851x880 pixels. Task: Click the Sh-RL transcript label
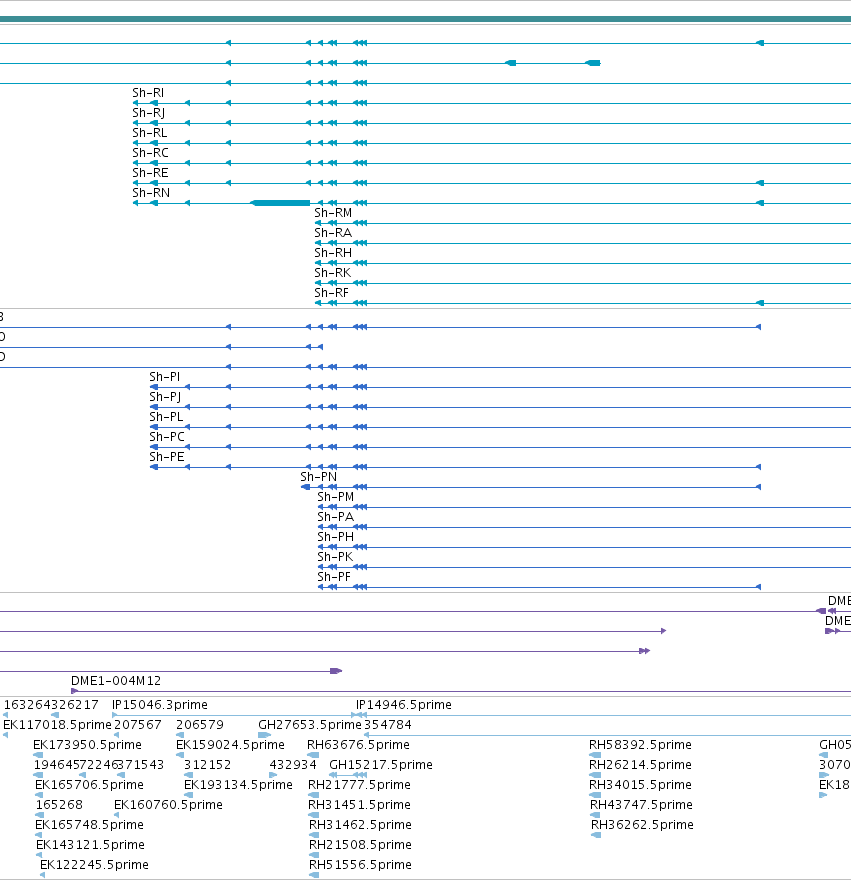click(x=149, y=133)
